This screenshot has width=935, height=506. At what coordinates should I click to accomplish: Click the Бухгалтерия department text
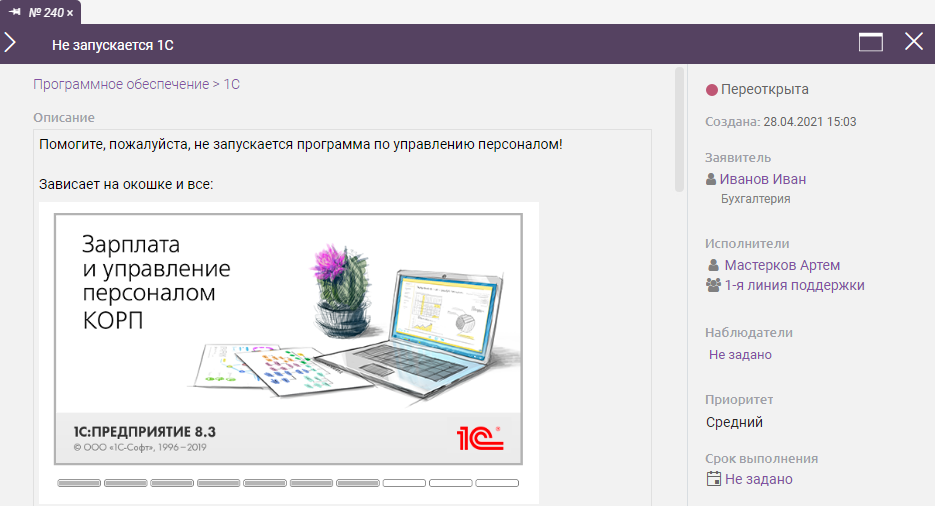point(756,199)
